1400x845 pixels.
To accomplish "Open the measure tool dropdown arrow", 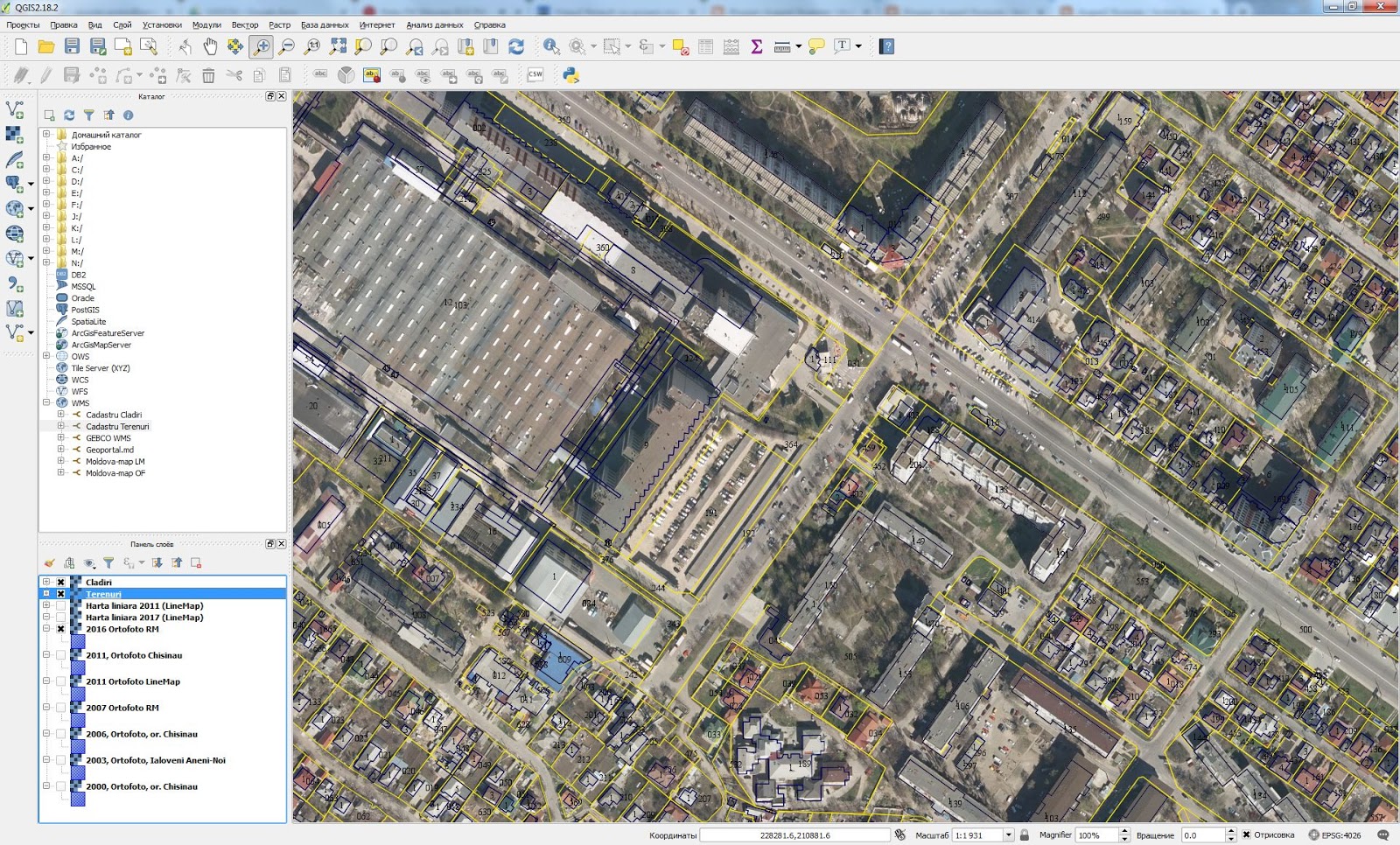I will [798, 46].
